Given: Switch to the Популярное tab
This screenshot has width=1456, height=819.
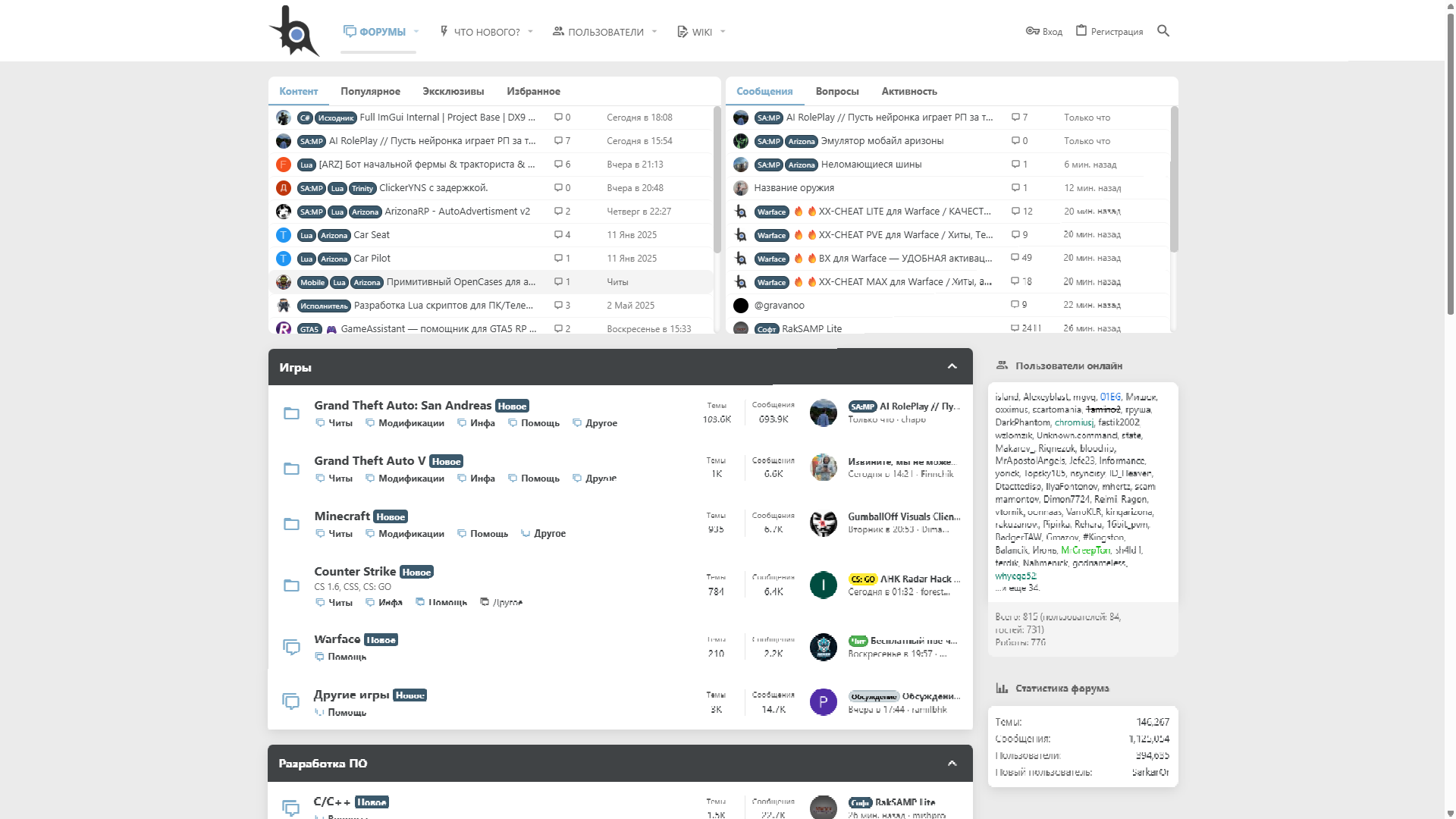Looking at the screenshot, I should (370, 92).
